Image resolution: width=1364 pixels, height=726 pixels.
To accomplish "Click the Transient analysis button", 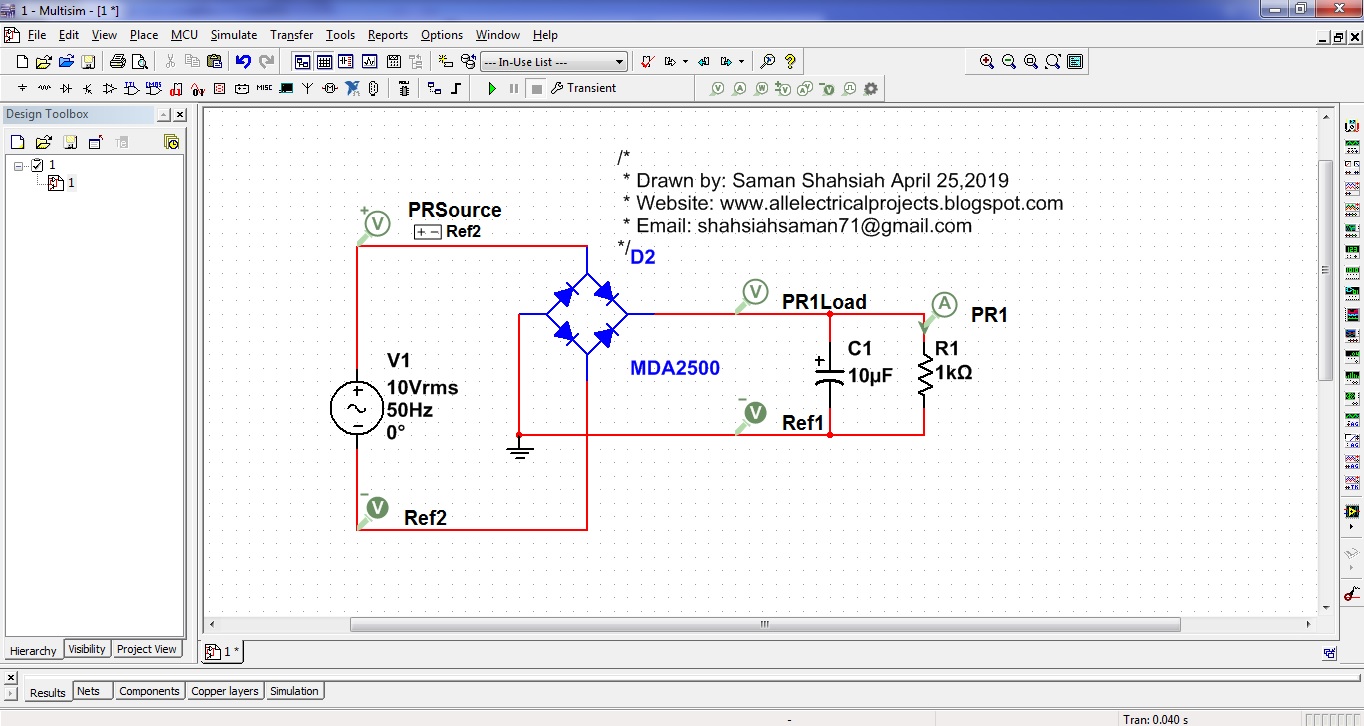I will [x=584, y=88].
